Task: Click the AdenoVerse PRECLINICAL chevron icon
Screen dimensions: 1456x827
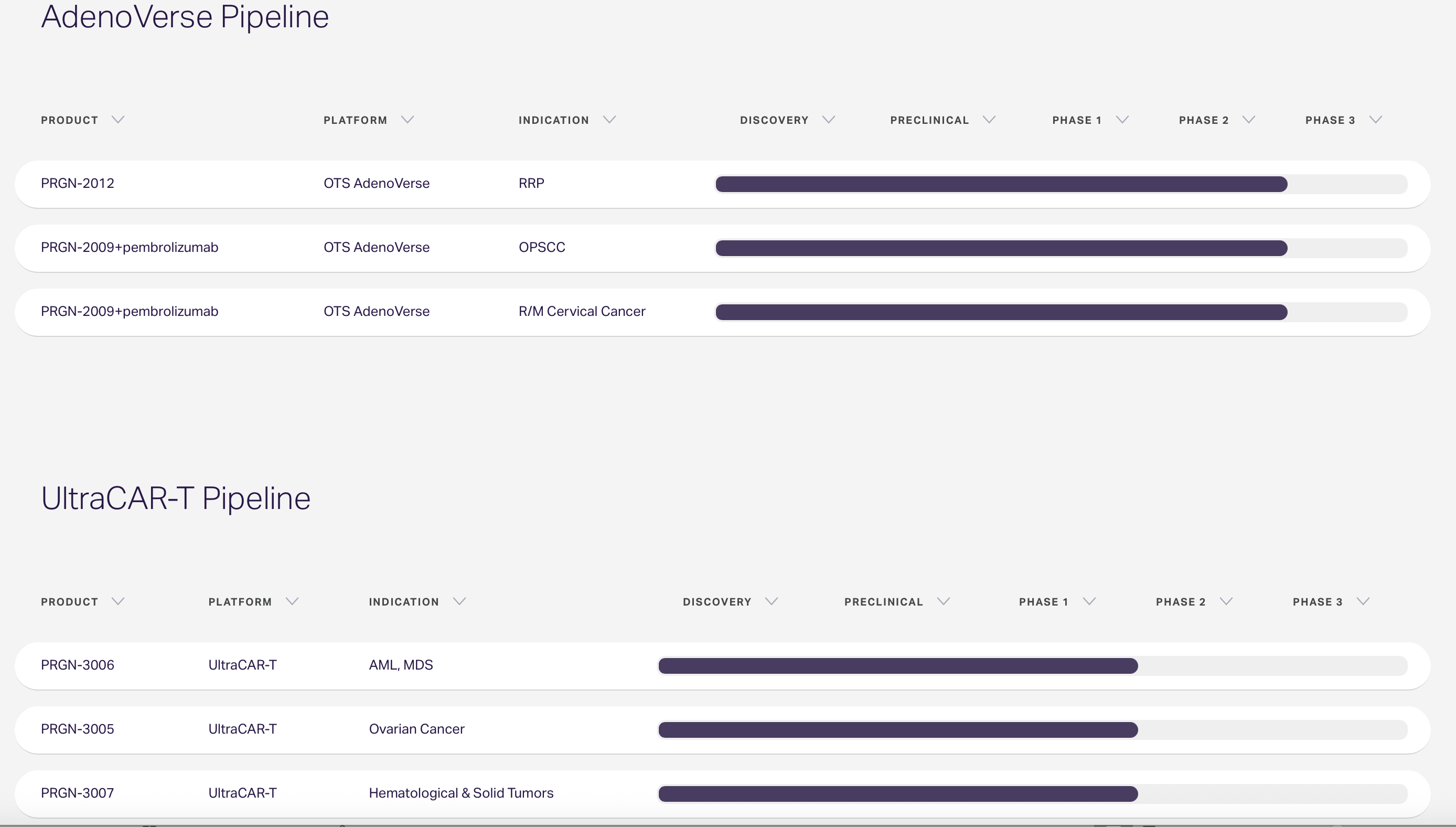Action: [989, 120]
